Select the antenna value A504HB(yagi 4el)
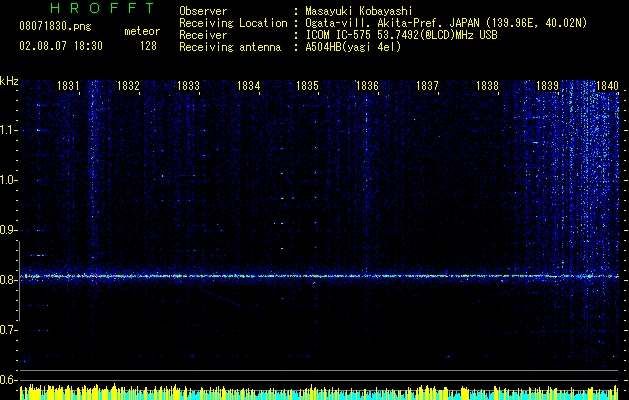This screenshot has width=629, height=400. click(x=353, y=47)
